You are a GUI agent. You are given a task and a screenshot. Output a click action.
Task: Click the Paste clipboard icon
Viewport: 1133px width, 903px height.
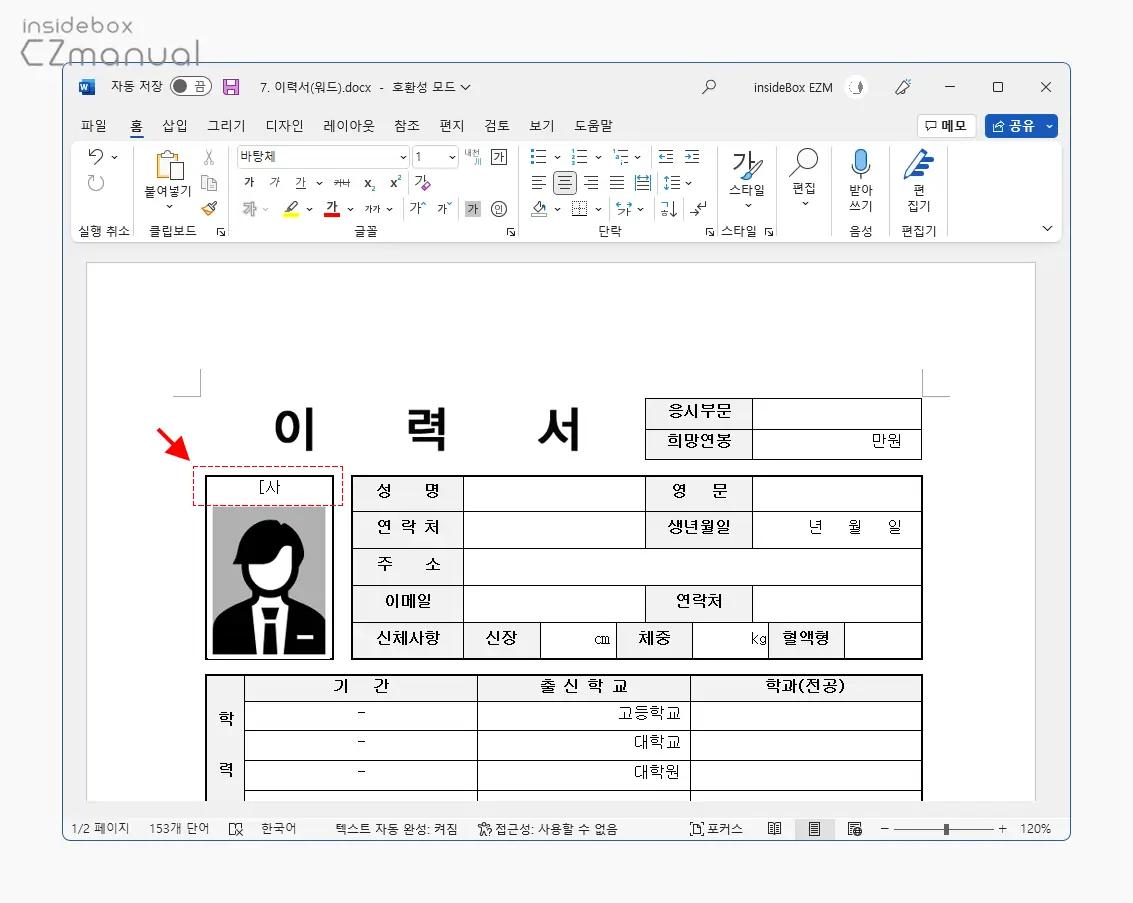point(169,165)
